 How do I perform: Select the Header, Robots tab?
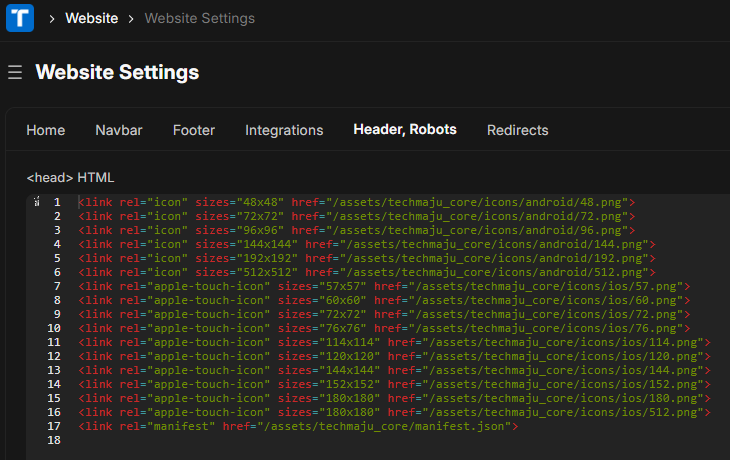(405, 130)
